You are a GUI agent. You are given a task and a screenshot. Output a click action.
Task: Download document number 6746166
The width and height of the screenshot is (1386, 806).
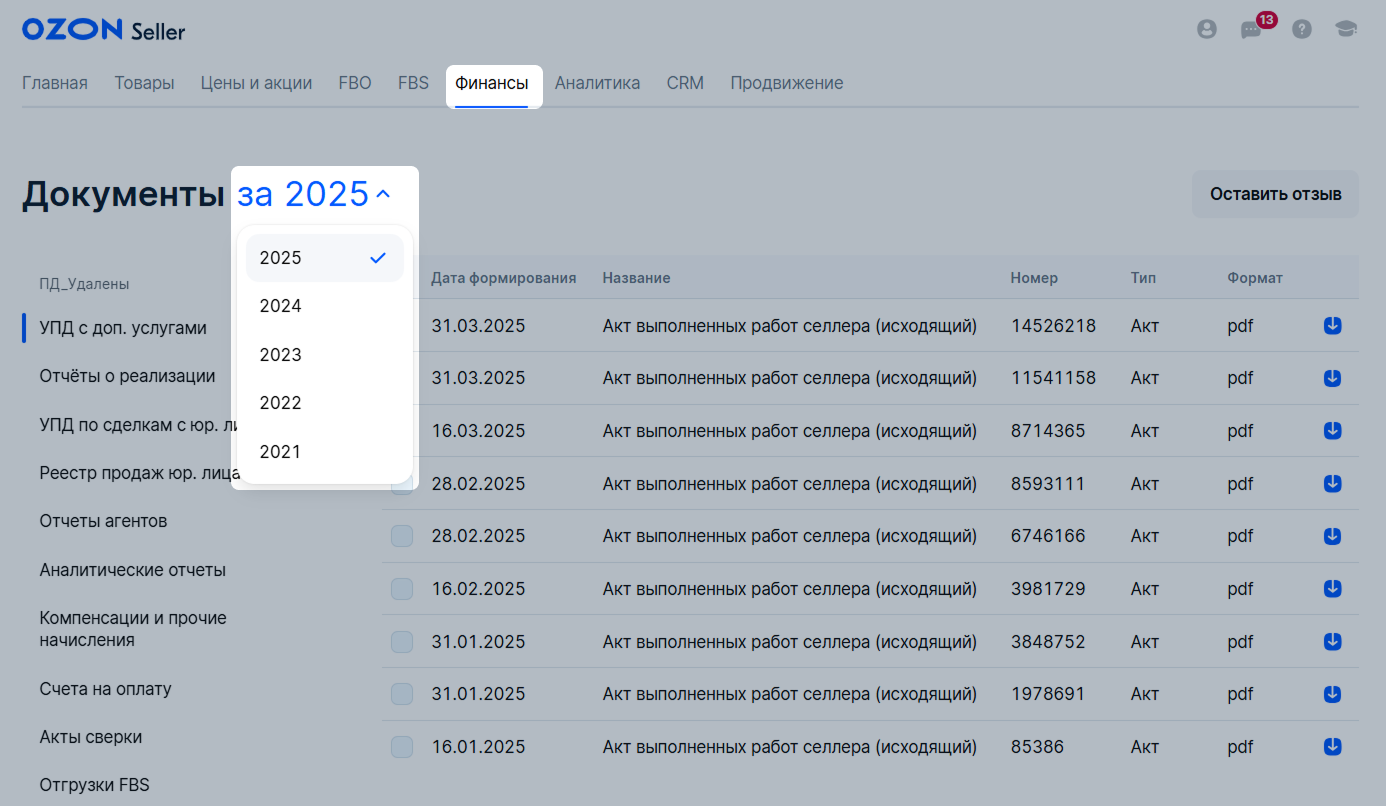click(1332, 536)
